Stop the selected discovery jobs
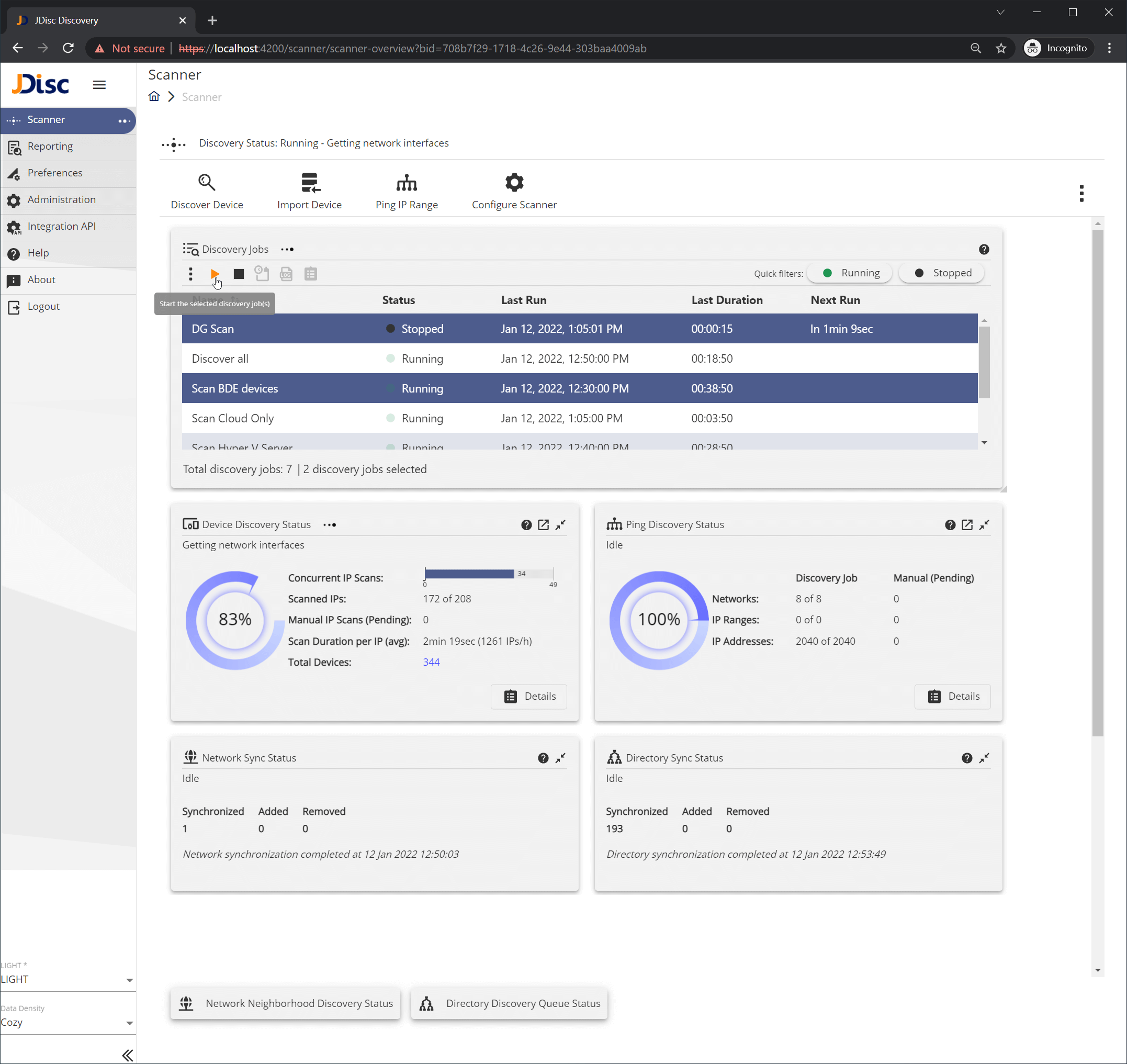 (239, 273)
